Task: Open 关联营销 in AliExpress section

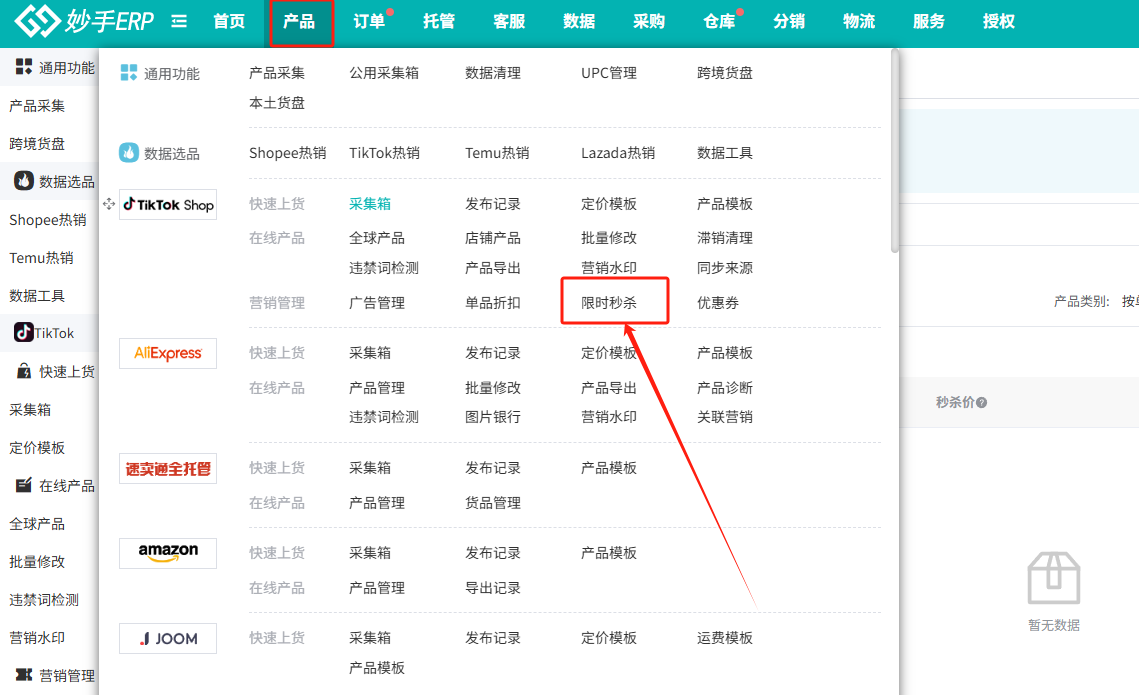Action: (x=724, y=417)
